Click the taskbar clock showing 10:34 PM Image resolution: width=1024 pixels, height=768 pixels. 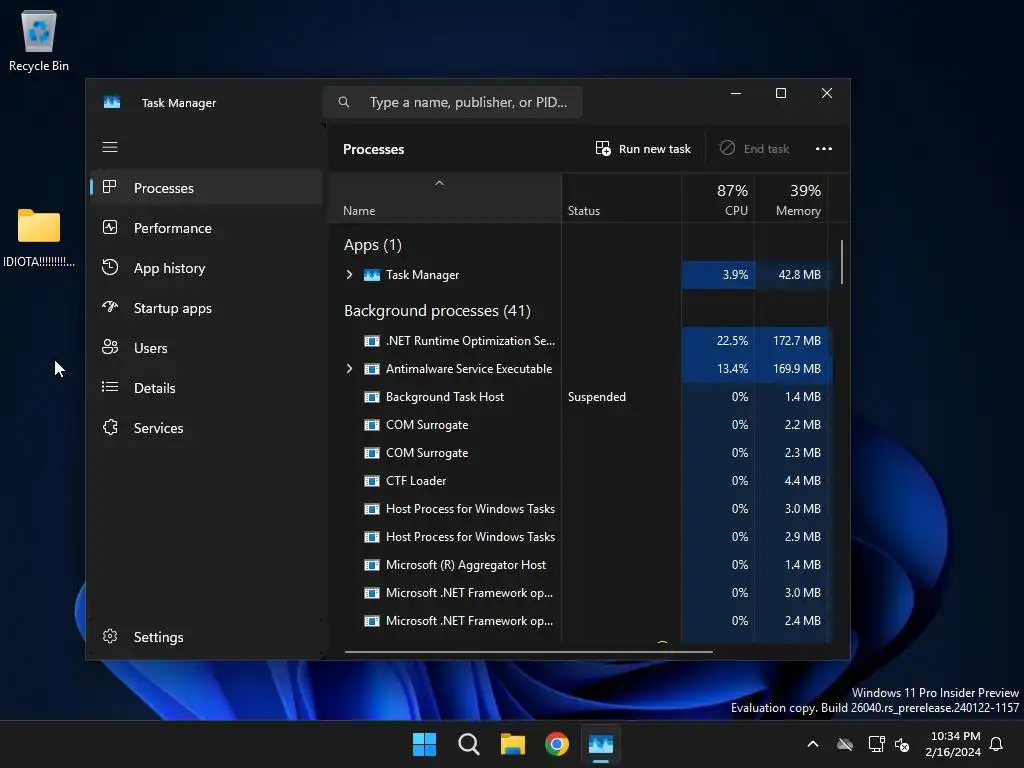(x=955, y=744)
